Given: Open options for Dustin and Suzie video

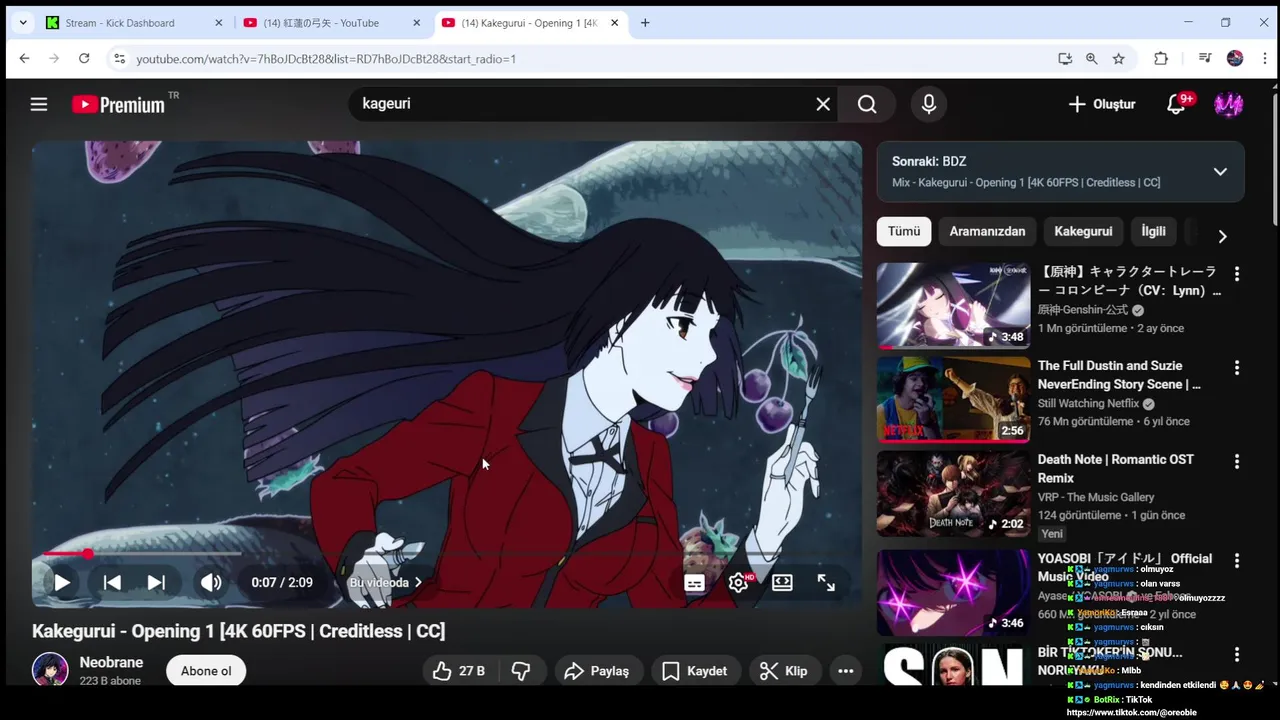Looking at the screenshot, I should (1237, 368).
